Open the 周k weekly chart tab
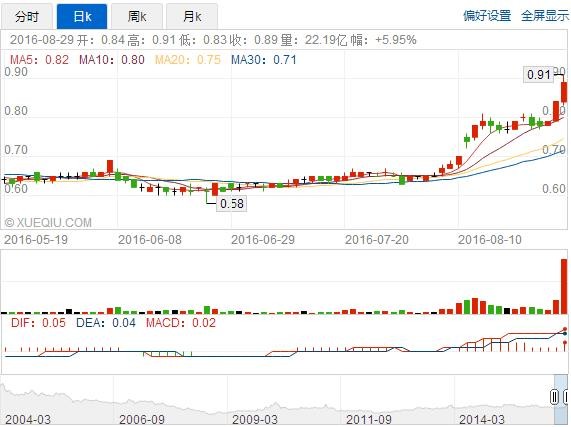Viewport: 571px width, 427px height. [x=137, y=16]
